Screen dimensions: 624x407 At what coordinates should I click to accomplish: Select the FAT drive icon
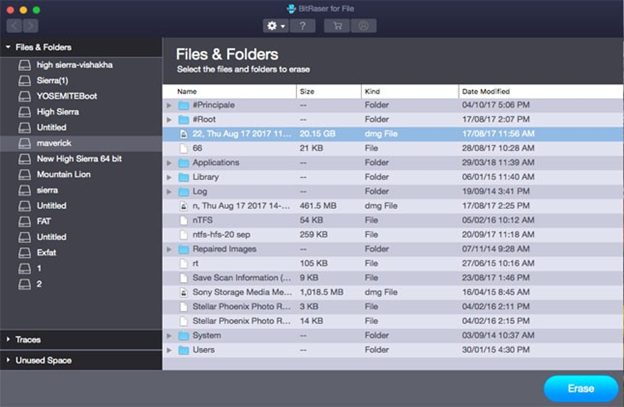coord(24,221)
